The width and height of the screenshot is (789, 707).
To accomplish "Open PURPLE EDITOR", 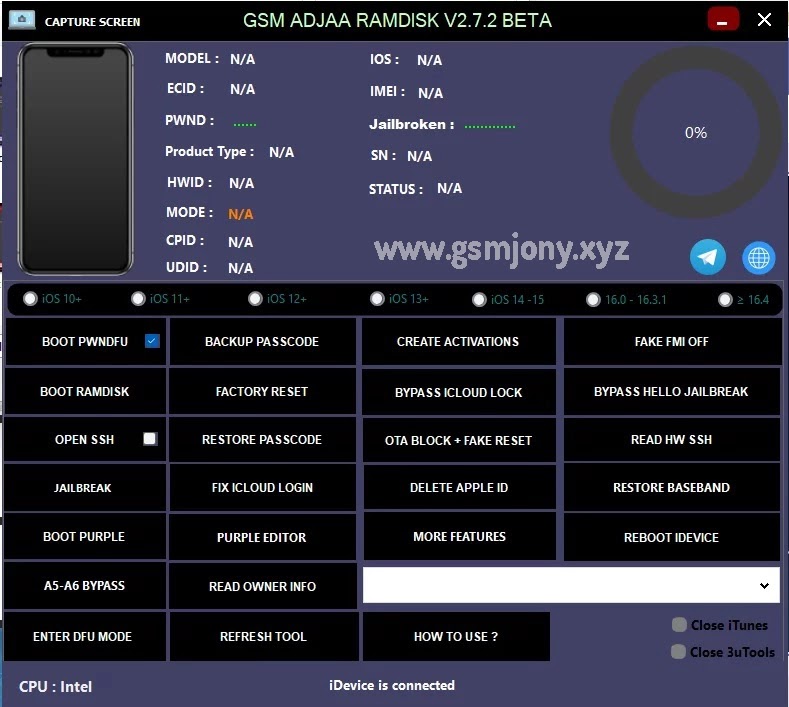I will (x=262, y=537).
